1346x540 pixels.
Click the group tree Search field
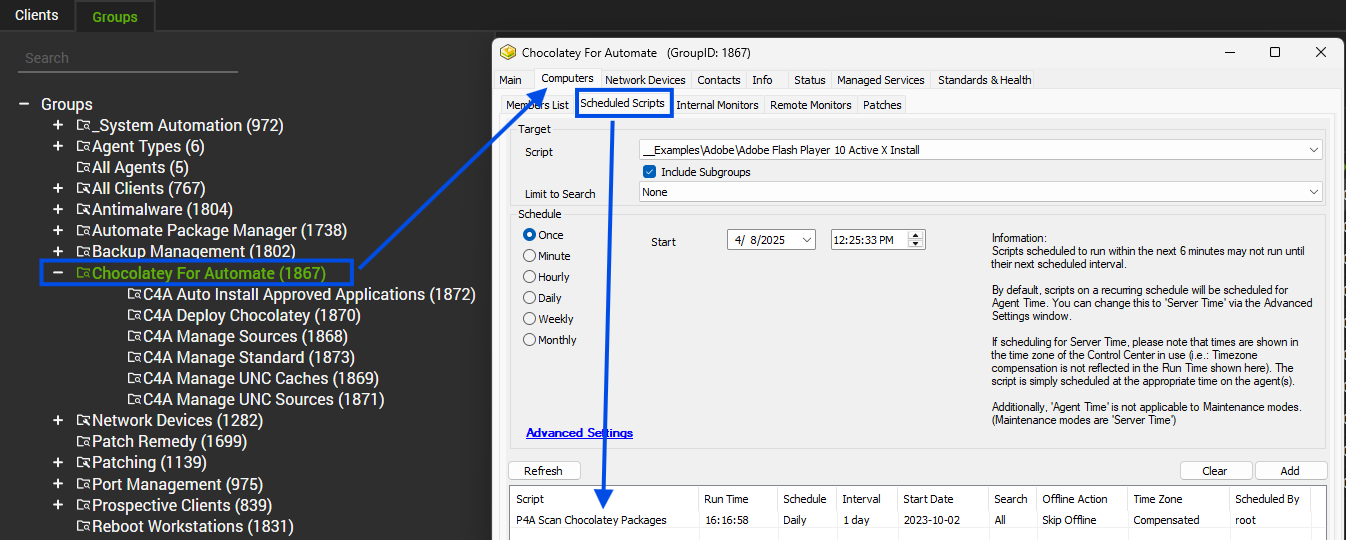128,58
